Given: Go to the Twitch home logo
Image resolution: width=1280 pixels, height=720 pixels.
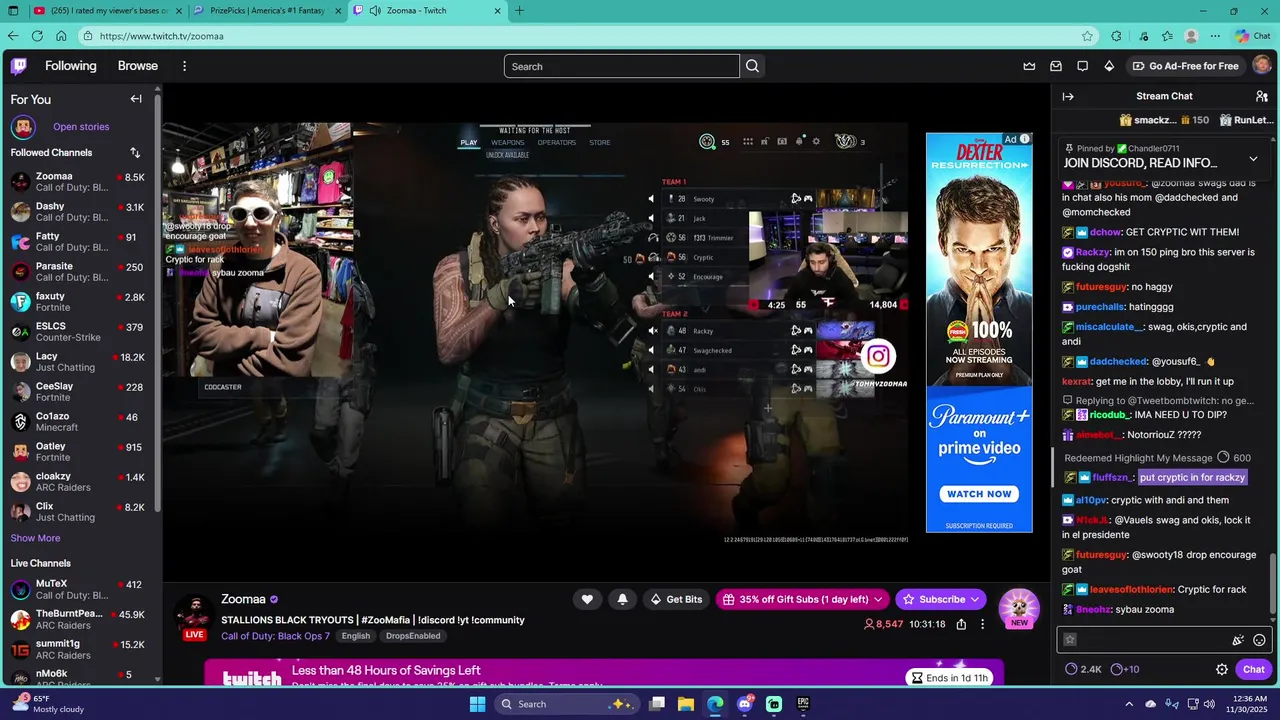Looking at the screenshot, I should tap(19, 66).
